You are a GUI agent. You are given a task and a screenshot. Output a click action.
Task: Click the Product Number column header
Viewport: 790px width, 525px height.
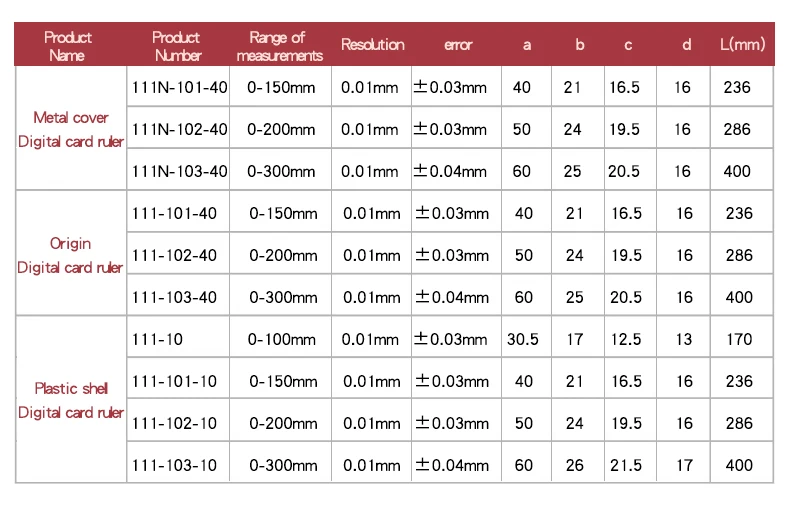177,46
